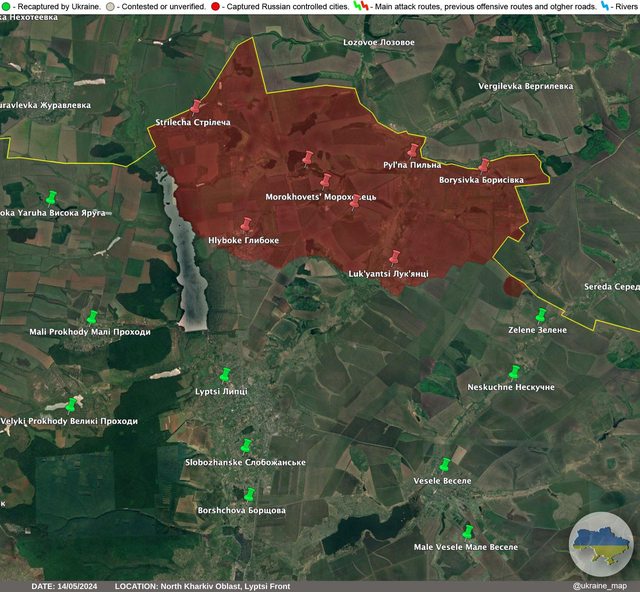Viewport: 640px width, 592px height.
Task: Select the green pin above Neskuchne
Action: (x=514, y=372)
